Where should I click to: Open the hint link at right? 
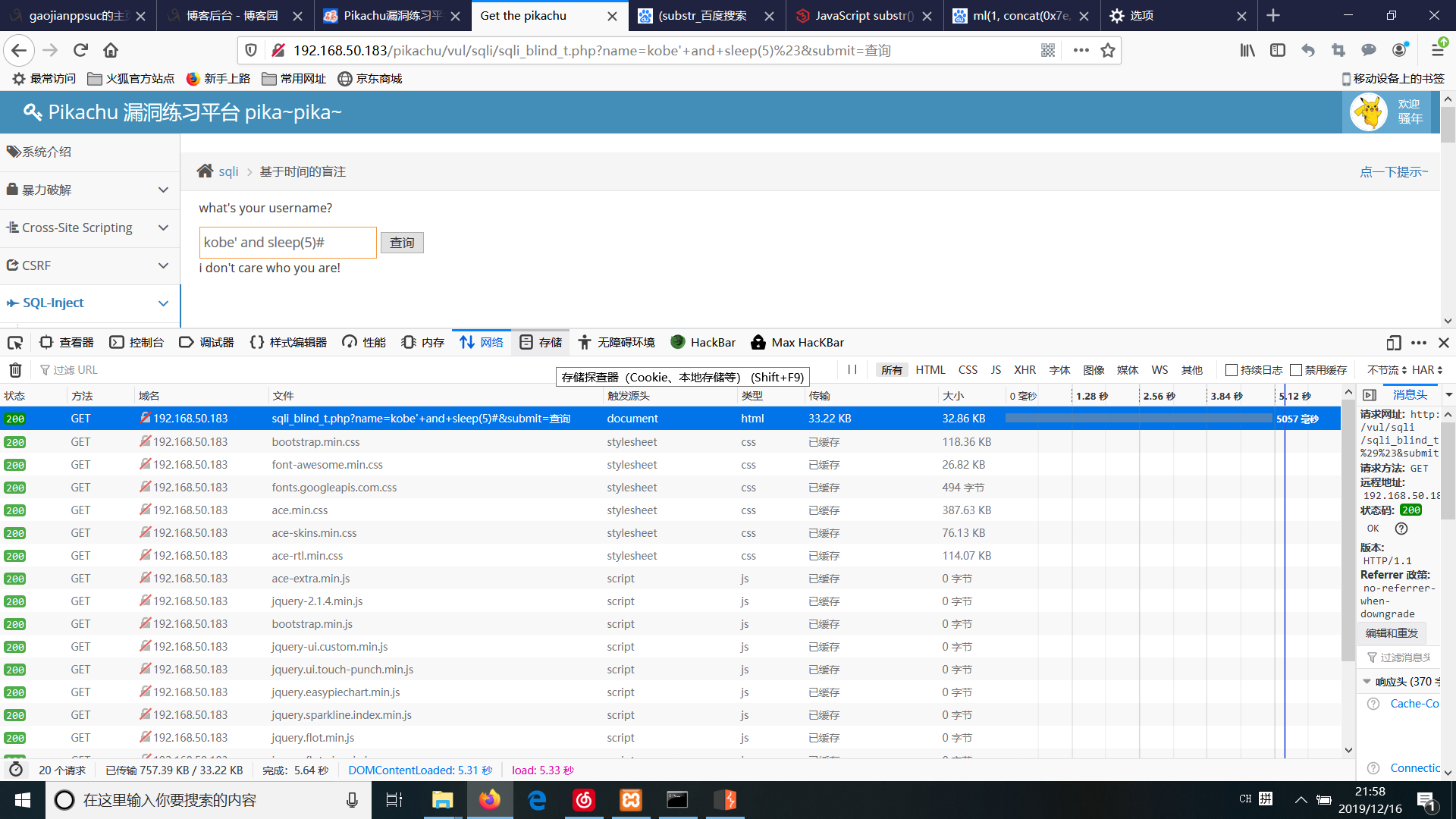(x=1393, y=172)
